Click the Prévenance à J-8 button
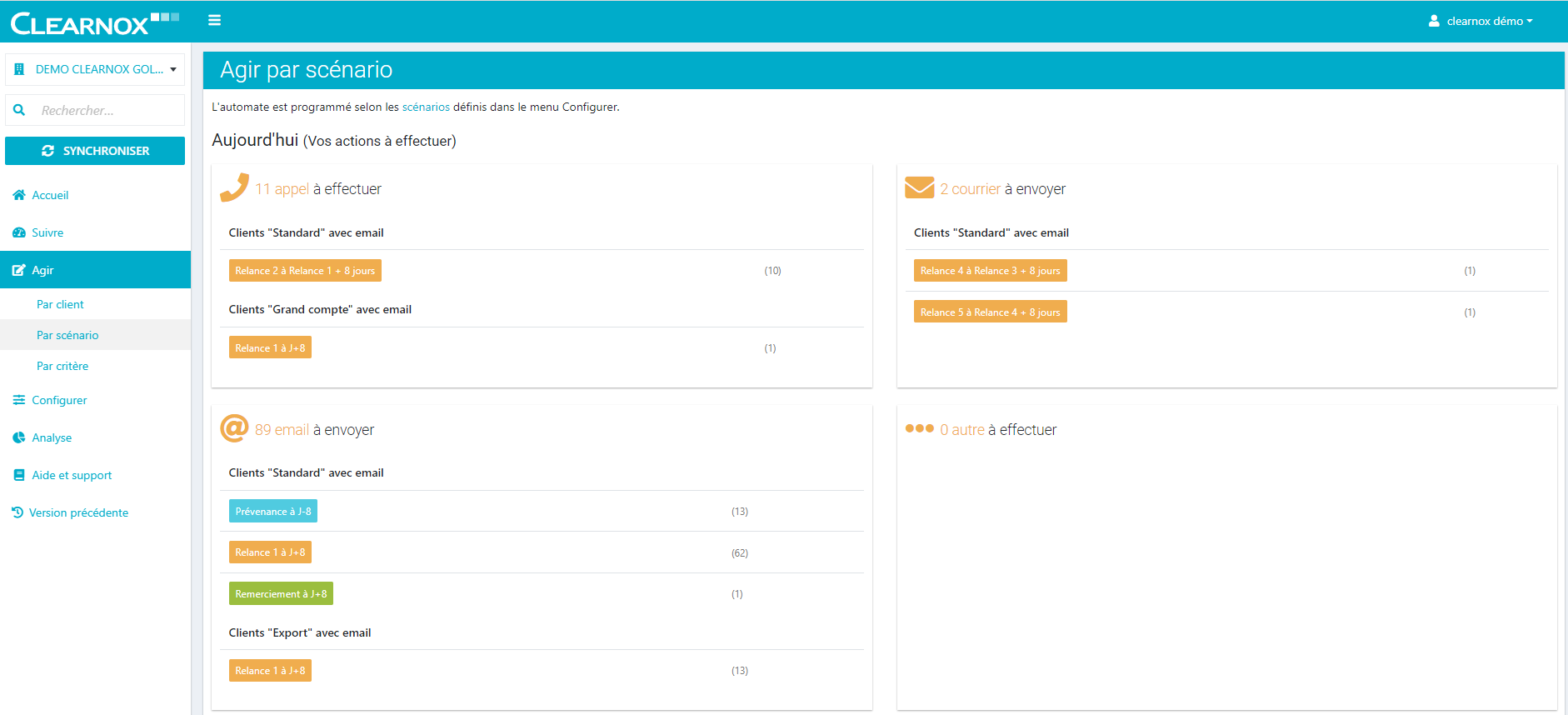 coord(273,512)
